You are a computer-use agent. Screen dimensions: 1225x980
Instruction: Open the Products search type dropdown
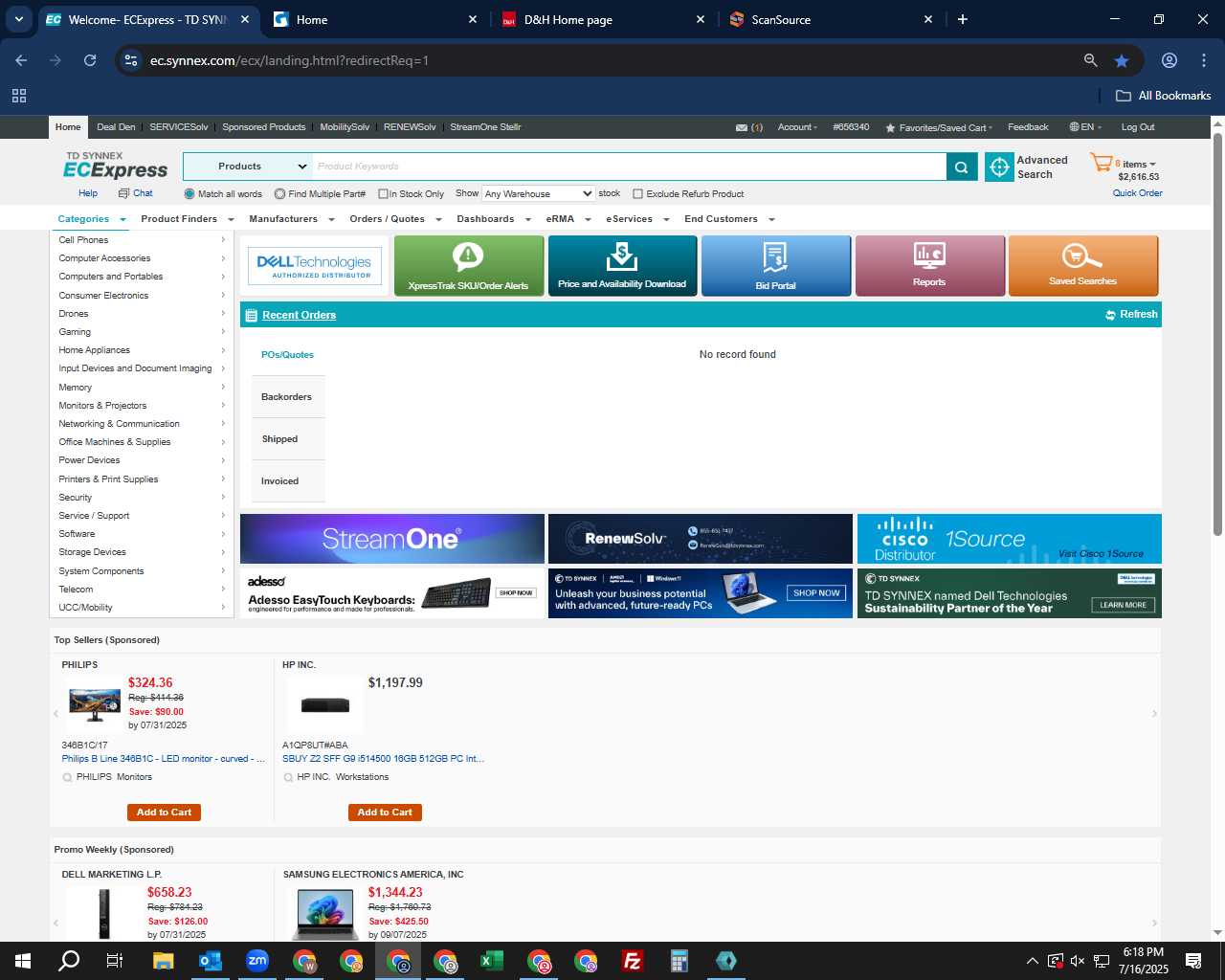tap(248, 167)
